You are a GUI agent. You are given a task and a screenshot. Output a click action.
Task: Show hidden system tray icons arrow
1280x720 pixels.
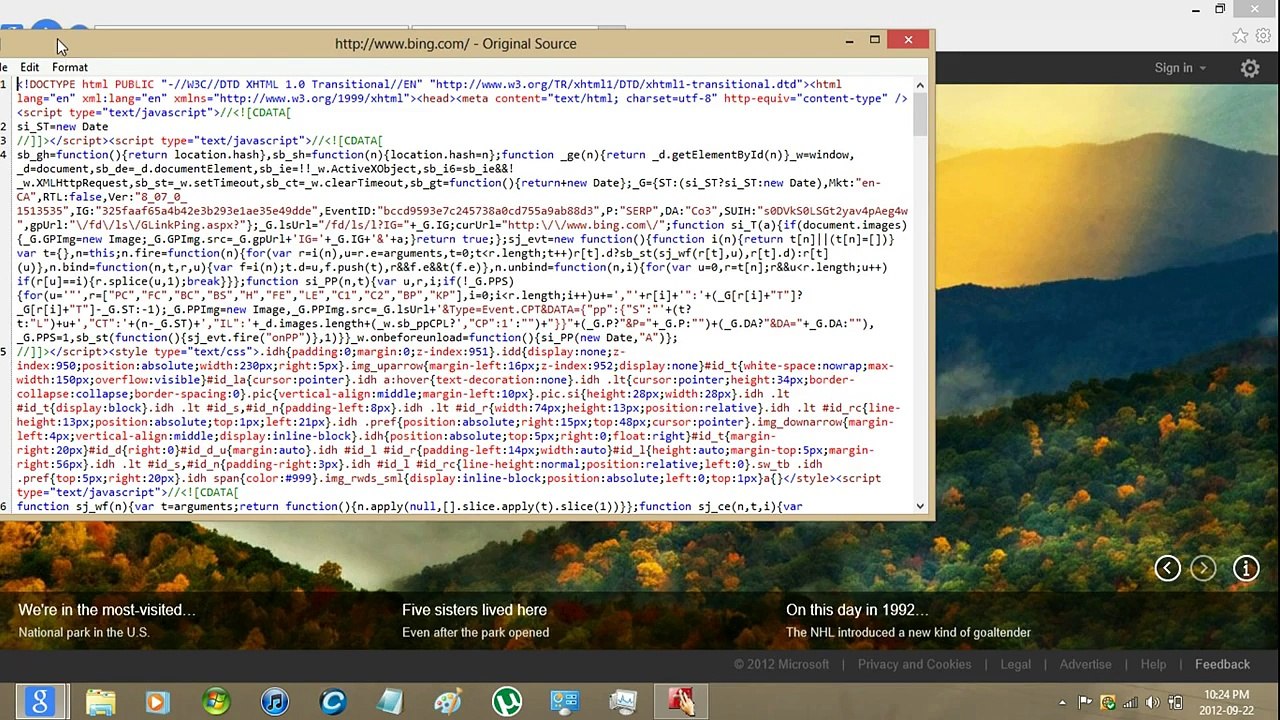pyautogui.click(x=1062, y=703)
